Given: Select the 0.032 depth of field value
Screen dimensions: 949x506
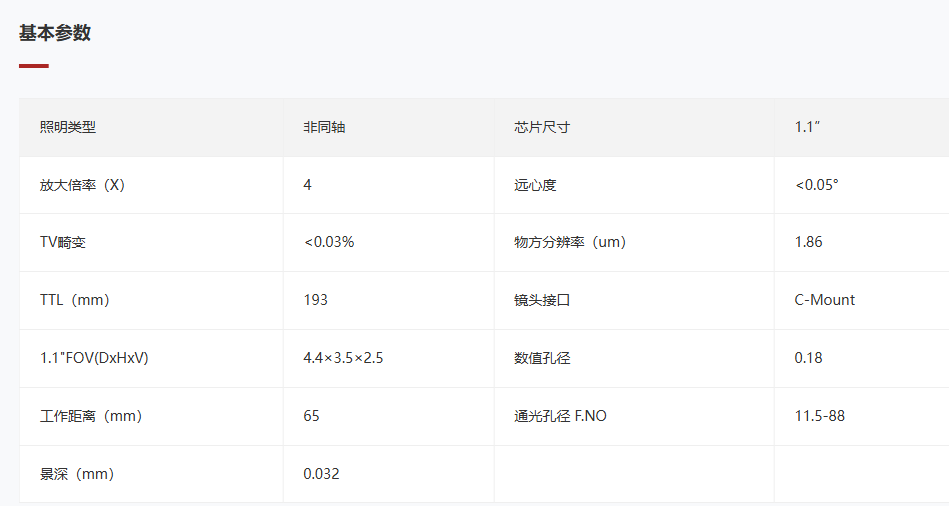Looking at the screenshot, I should point(321,474).
